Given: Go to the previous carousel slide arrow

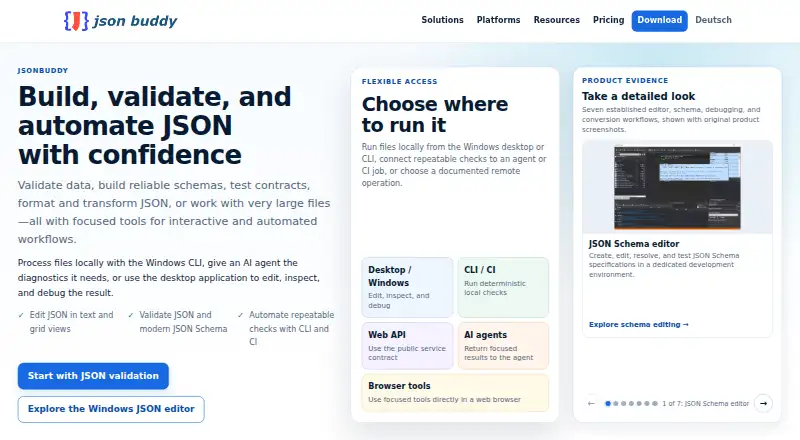Looking at the screenshot, I should (591, 403).
